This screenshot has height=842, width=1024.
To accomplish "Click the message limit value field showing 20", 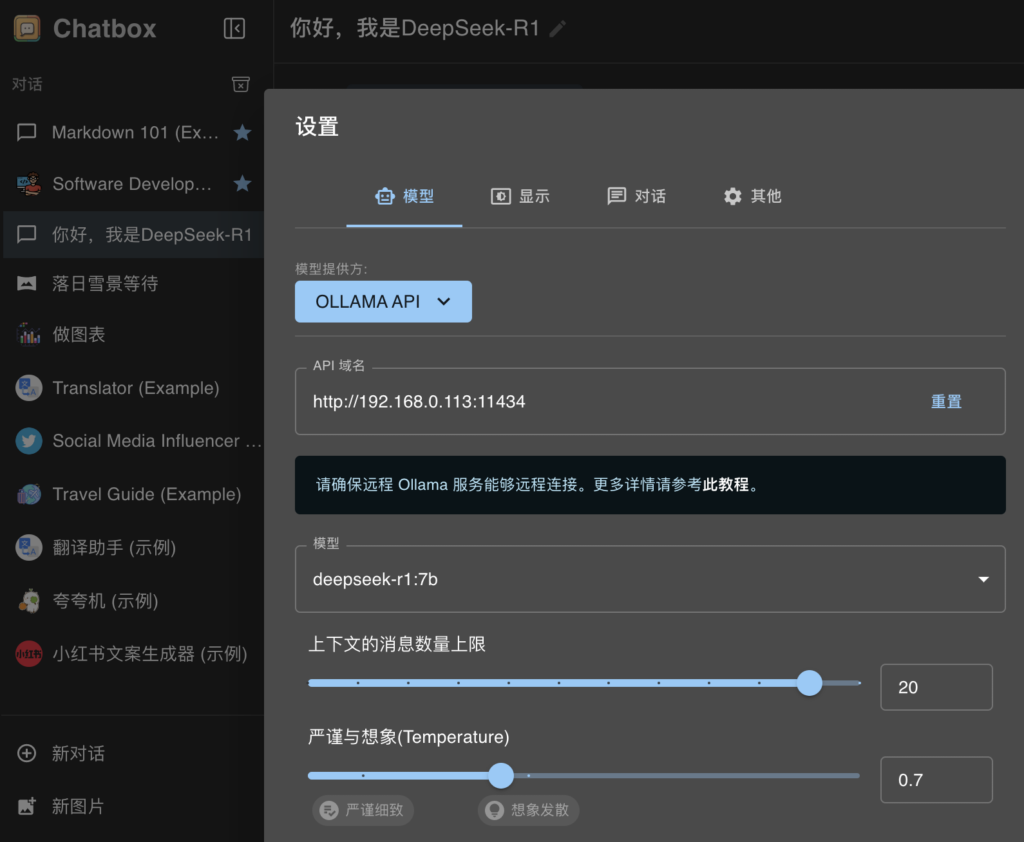I will pyautogui.click(x=936, y=687).
